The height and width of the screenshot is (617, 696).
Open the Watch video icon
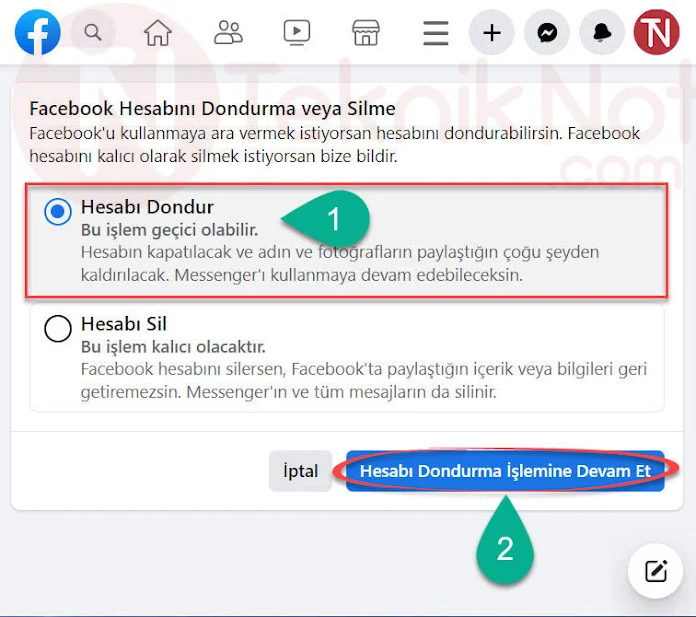297,33
